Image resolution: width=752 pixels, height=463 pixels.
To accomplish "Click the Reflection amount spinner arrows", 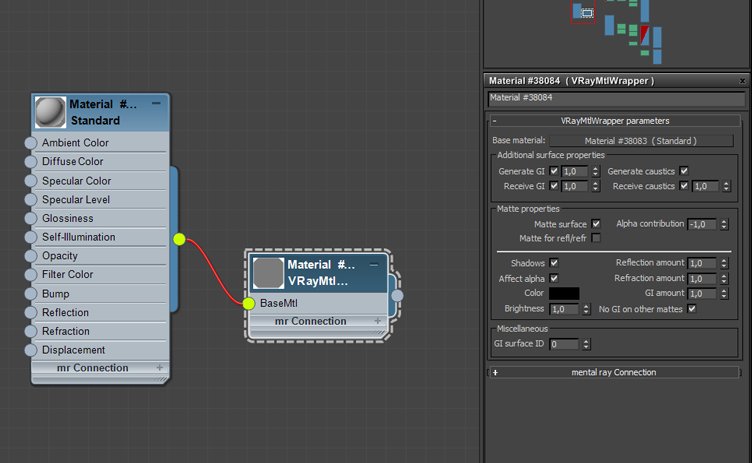I will click(x=724, y=263).
